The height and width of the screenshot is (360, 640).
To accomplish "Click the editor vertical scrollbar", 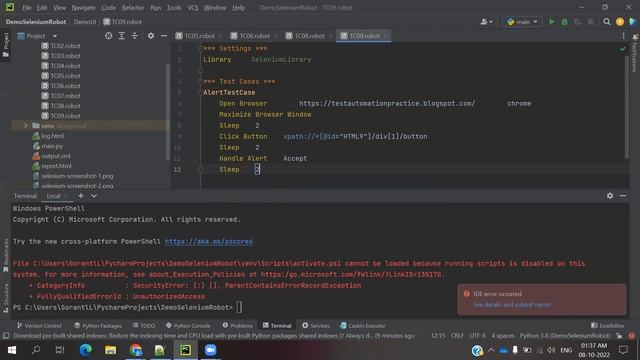I will point(627,107).
